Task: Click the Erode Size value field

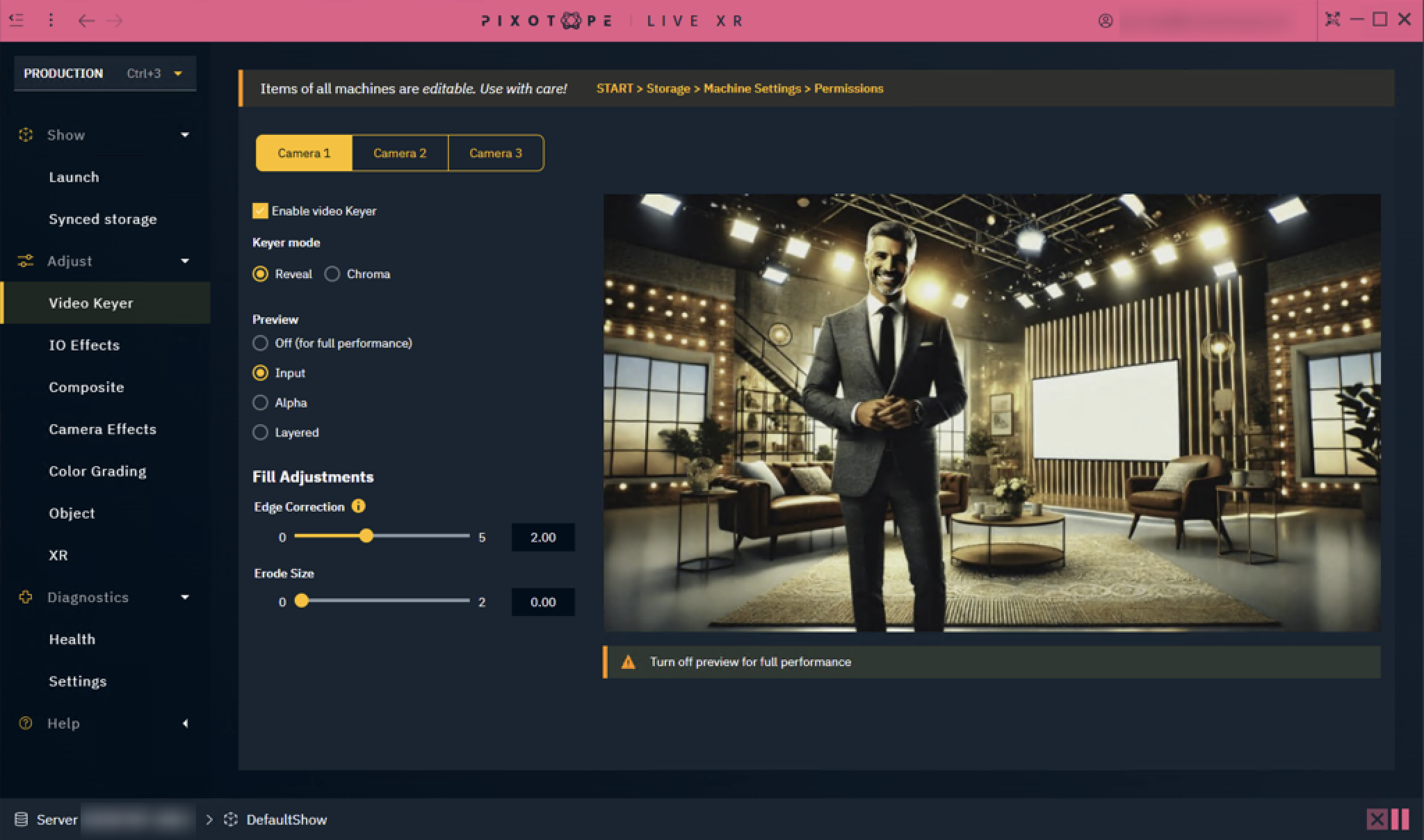Action: click(x=542, y=602)
